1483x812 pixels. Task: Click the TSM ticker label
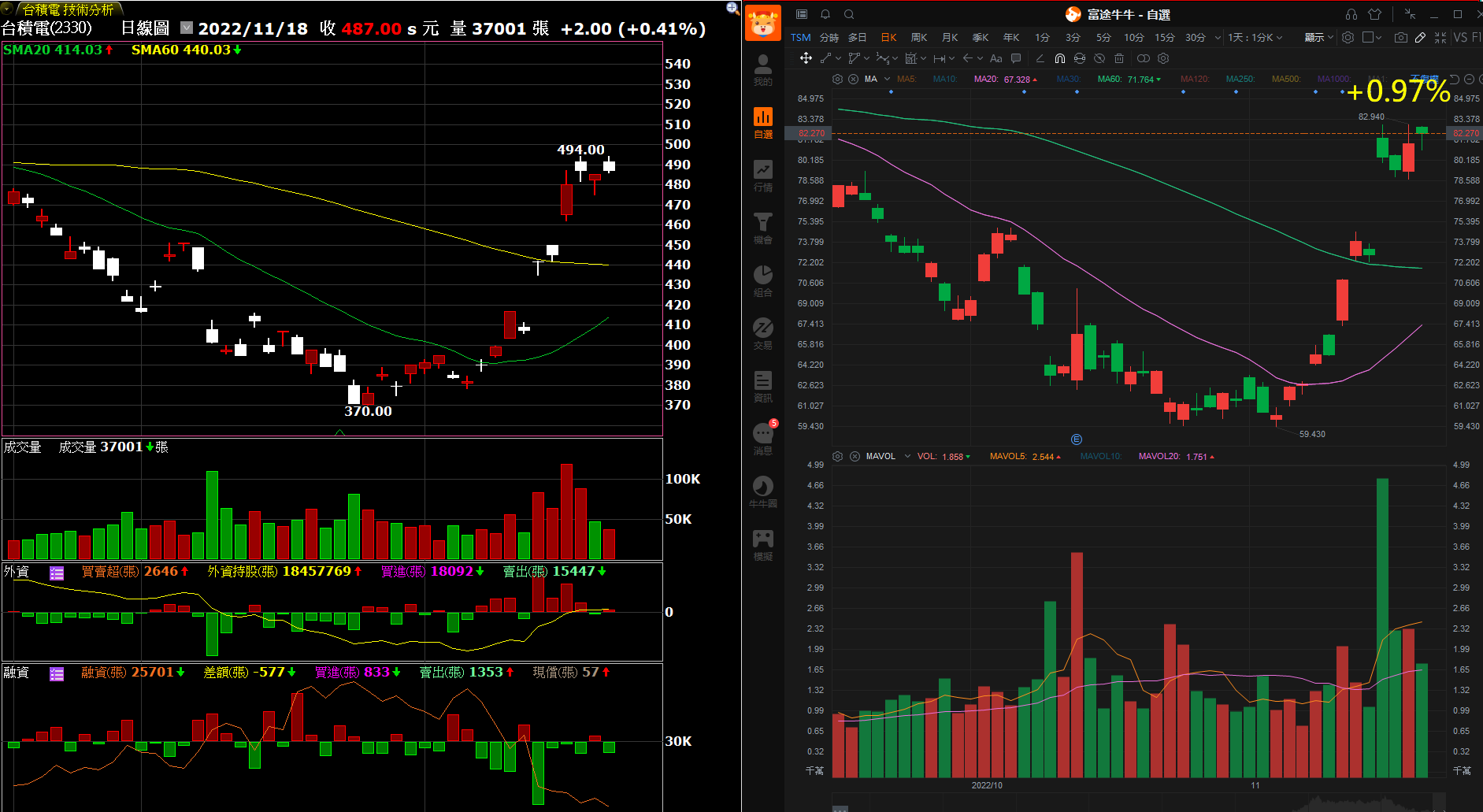pyautogui.click(x=801, y=37)
